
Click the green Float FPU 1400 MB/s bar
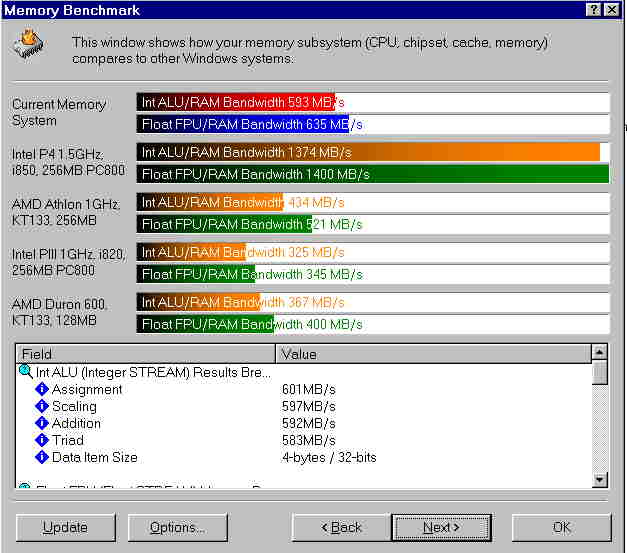(x=373, y=174)
